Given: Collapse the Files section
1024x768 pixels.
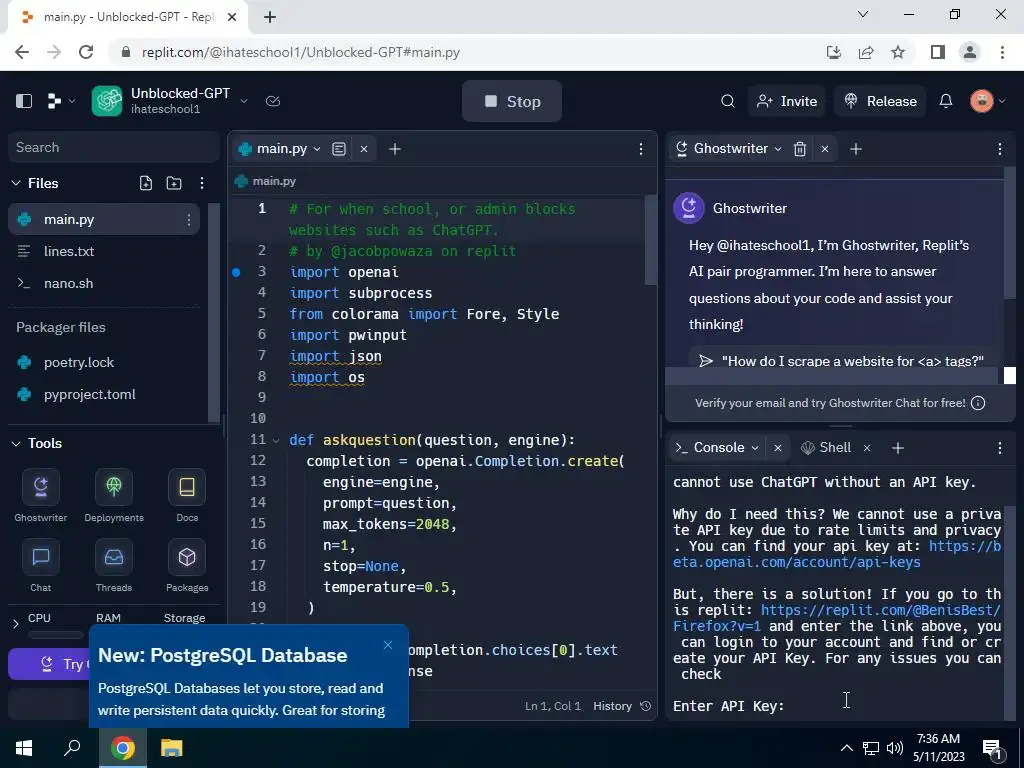Looking at the screenshot, I should (16, 184).
